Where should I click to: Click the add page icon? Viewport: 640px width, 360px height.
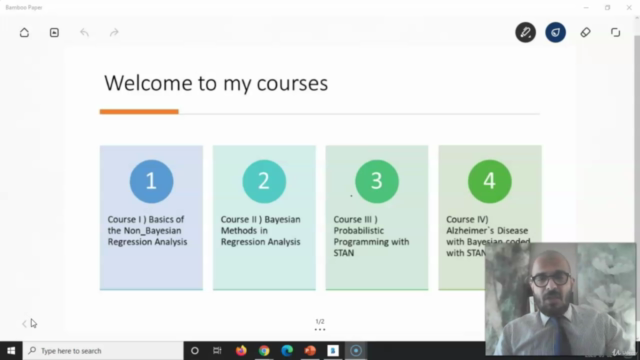tap(54, 32)
